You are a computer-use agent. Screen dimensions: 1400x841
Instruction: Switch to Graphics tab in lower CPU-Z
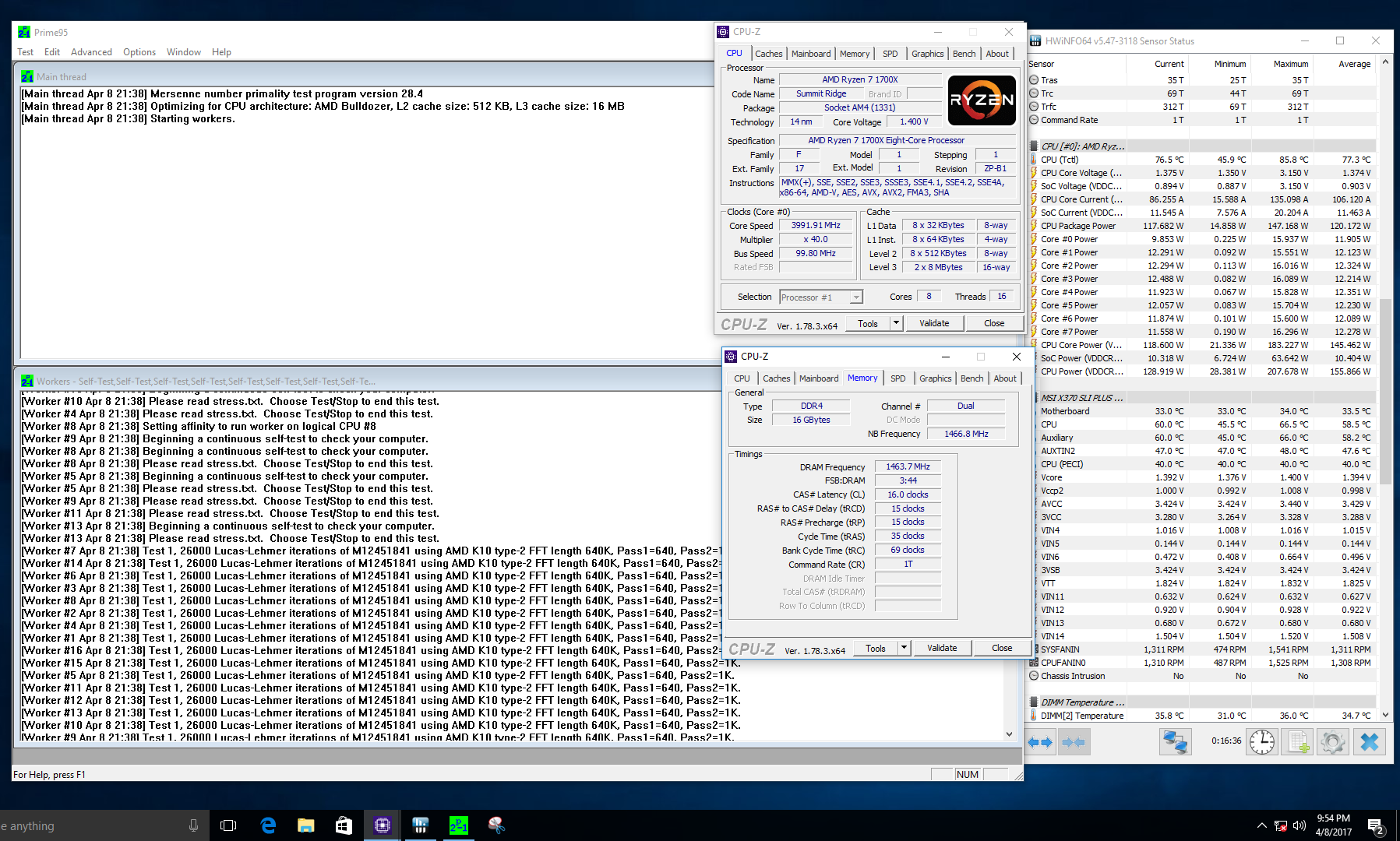935,378
